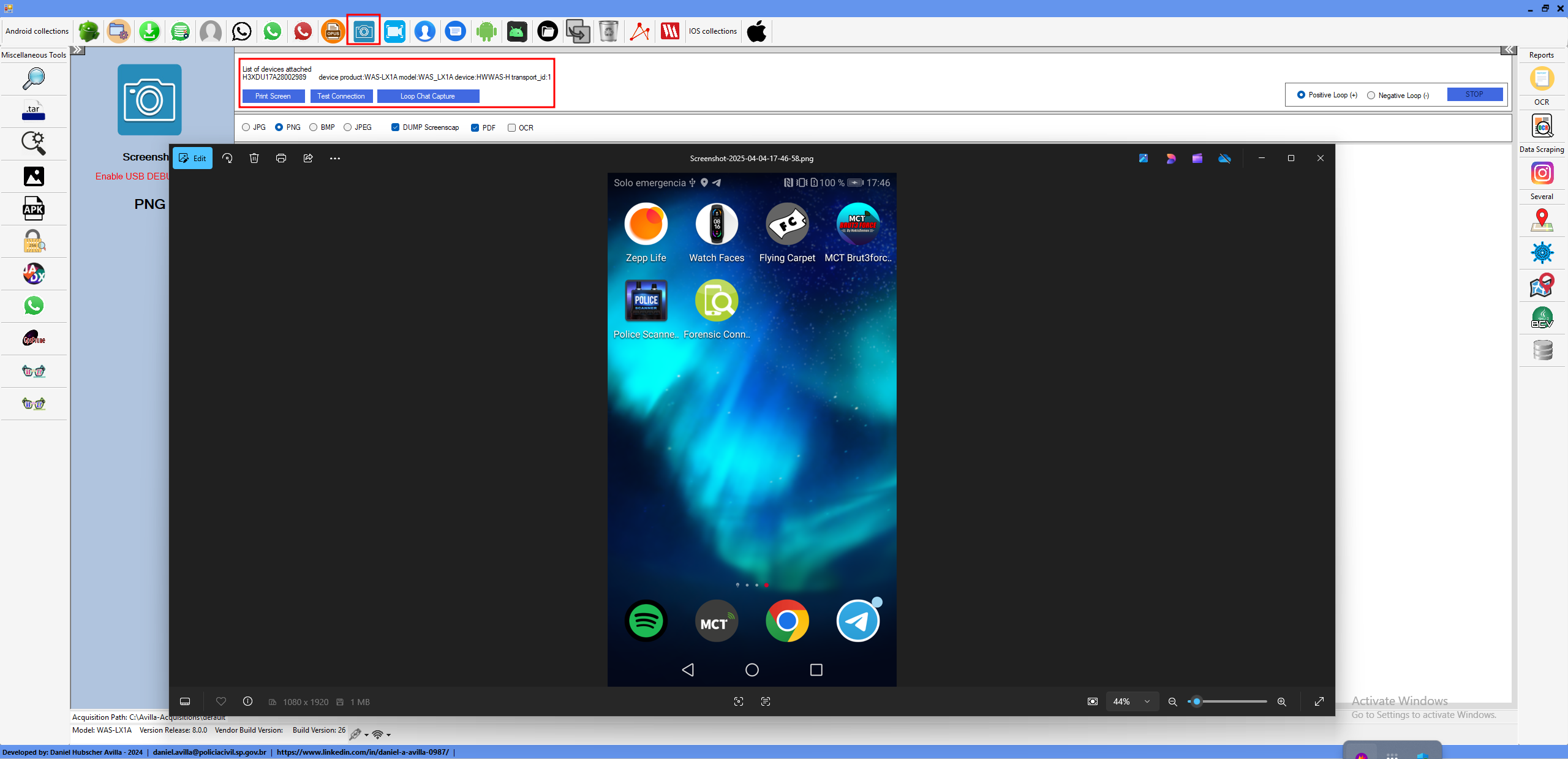Click the zoom in magnifier icon

click(x=1281, y=701)
